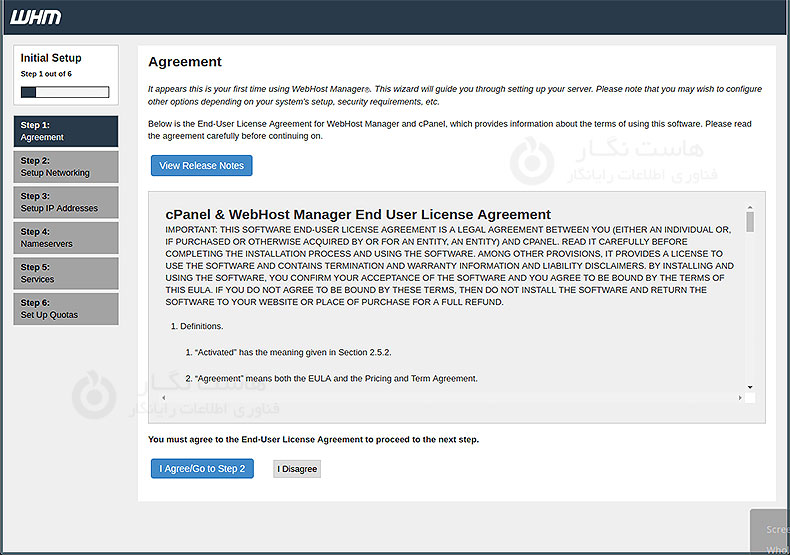Click the license box bottom-right corner square
The width and height of the screenshot is (790, 555).
pos(750,398)
